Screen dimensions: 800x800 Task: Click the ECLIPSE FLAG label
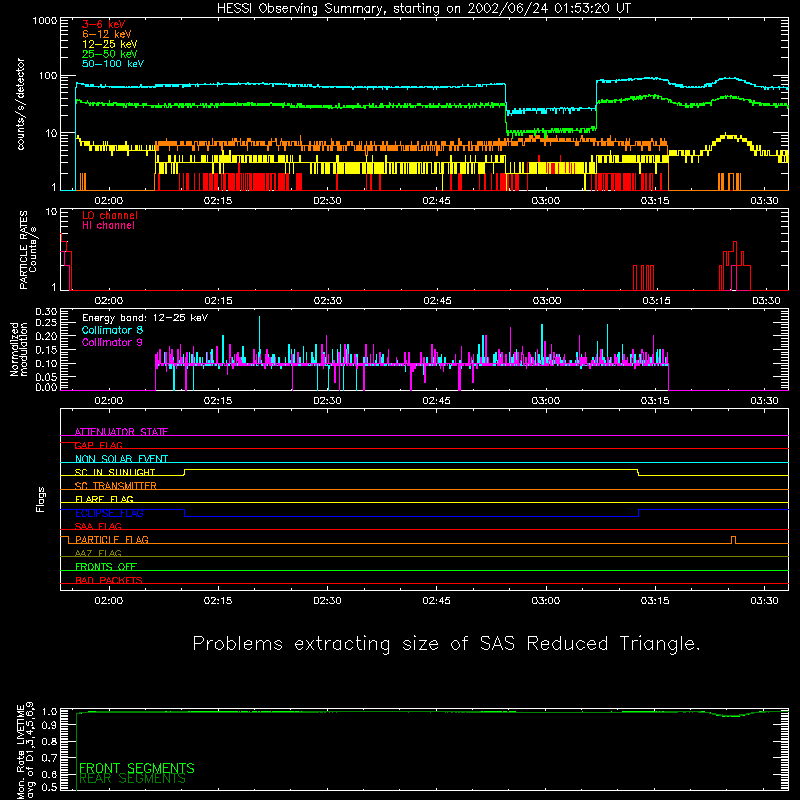109,513
